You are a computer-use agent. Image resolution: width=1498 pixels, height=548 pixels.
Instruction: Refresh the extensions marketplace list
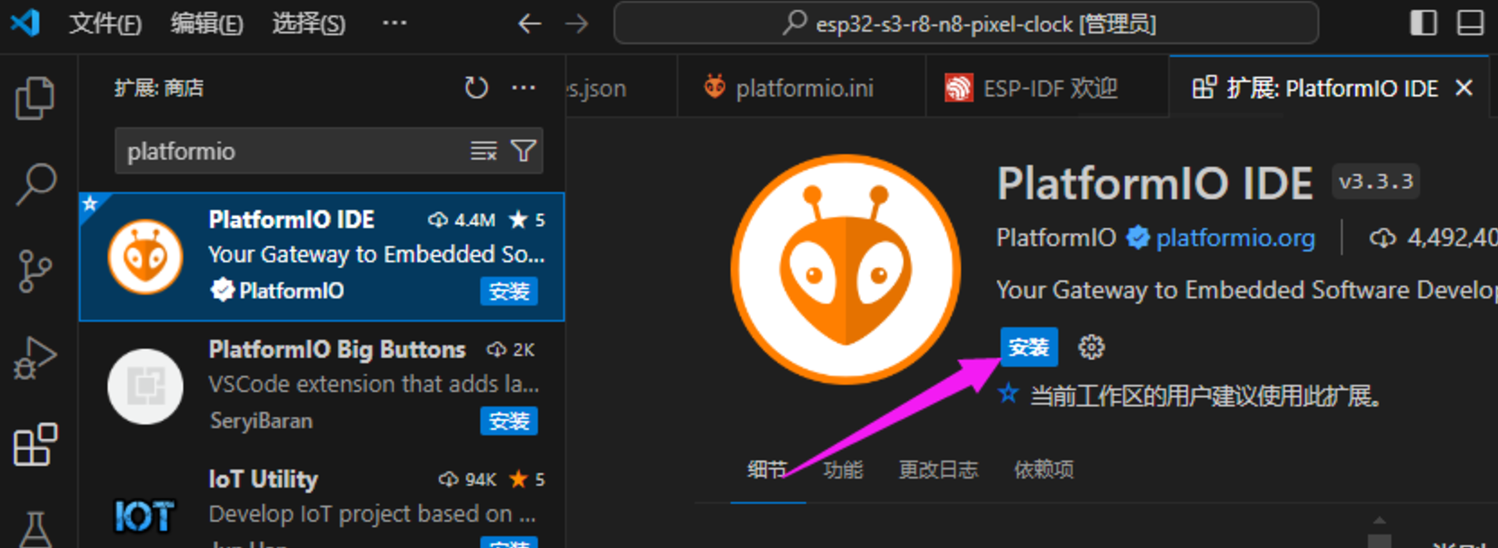[x=476, y=88]
